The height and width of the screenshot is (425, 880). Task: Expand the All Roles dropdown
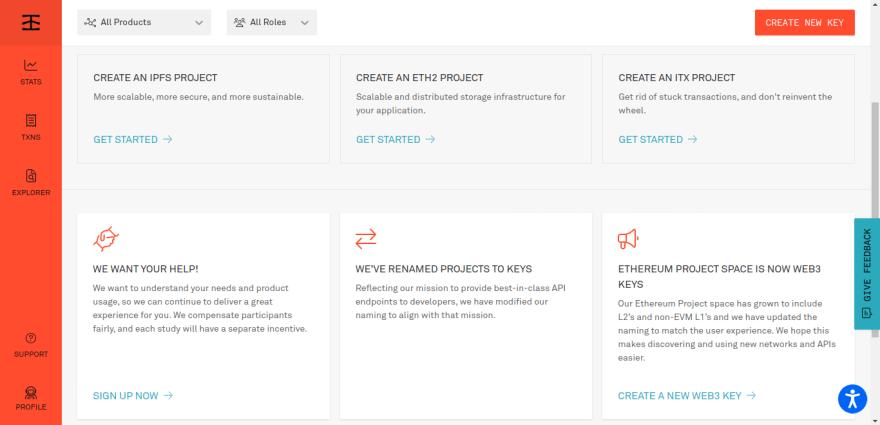[x=271, y=22]
